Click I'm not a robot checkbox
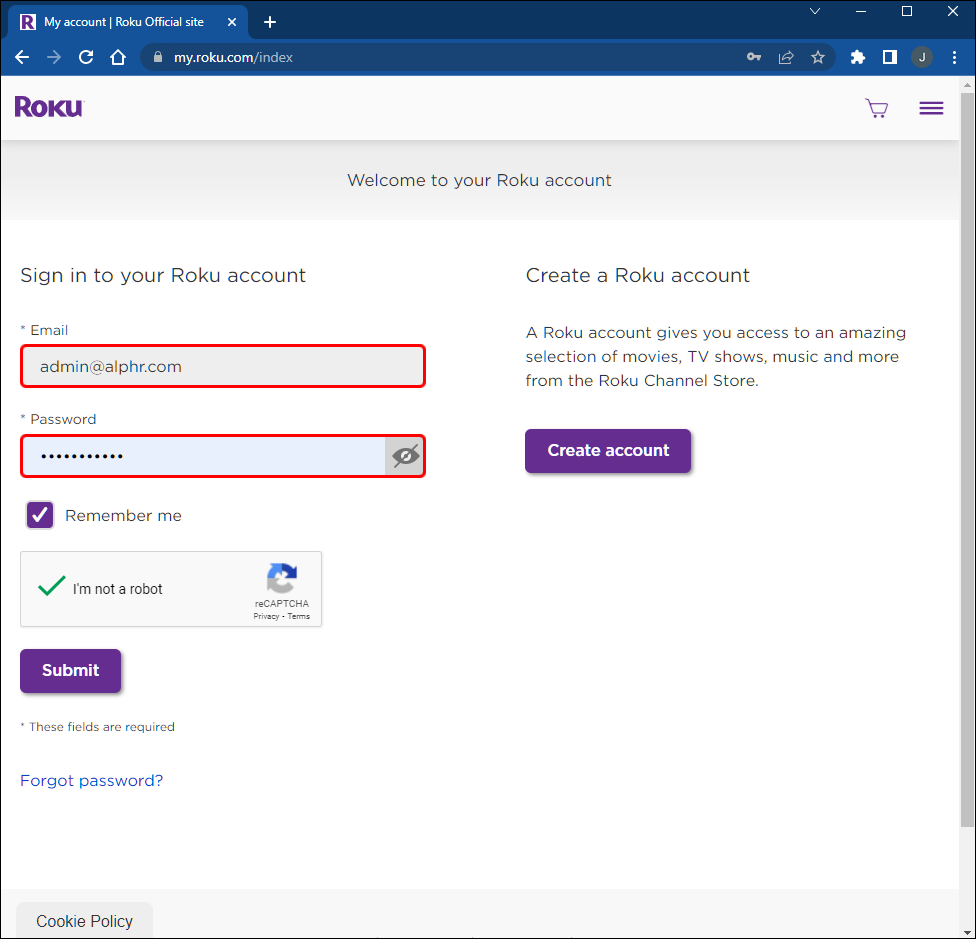This screenshot has height=939, width=976. (x=52, y=587)
